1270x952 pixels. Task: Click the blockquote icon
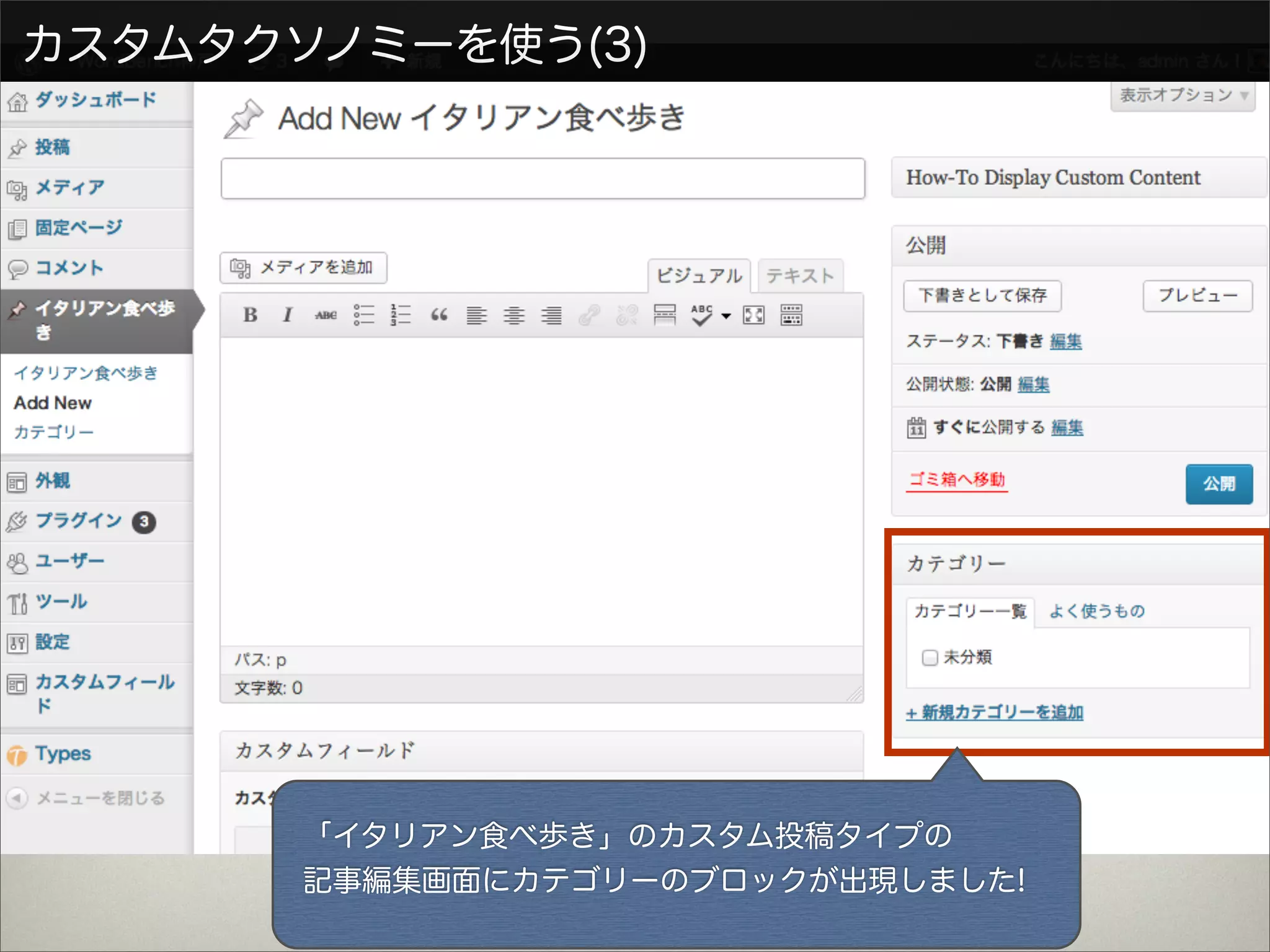coord(439,315)
